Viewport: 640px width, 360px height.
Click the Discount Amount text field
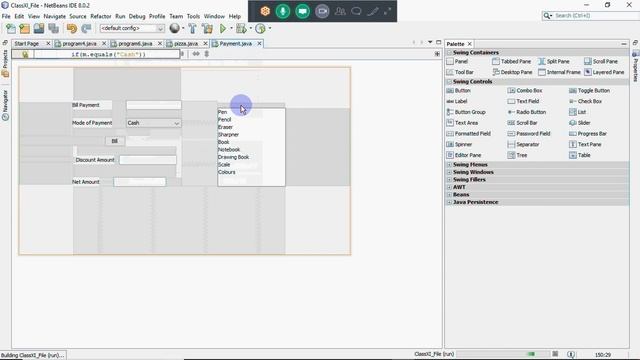(x=148, y=160)
